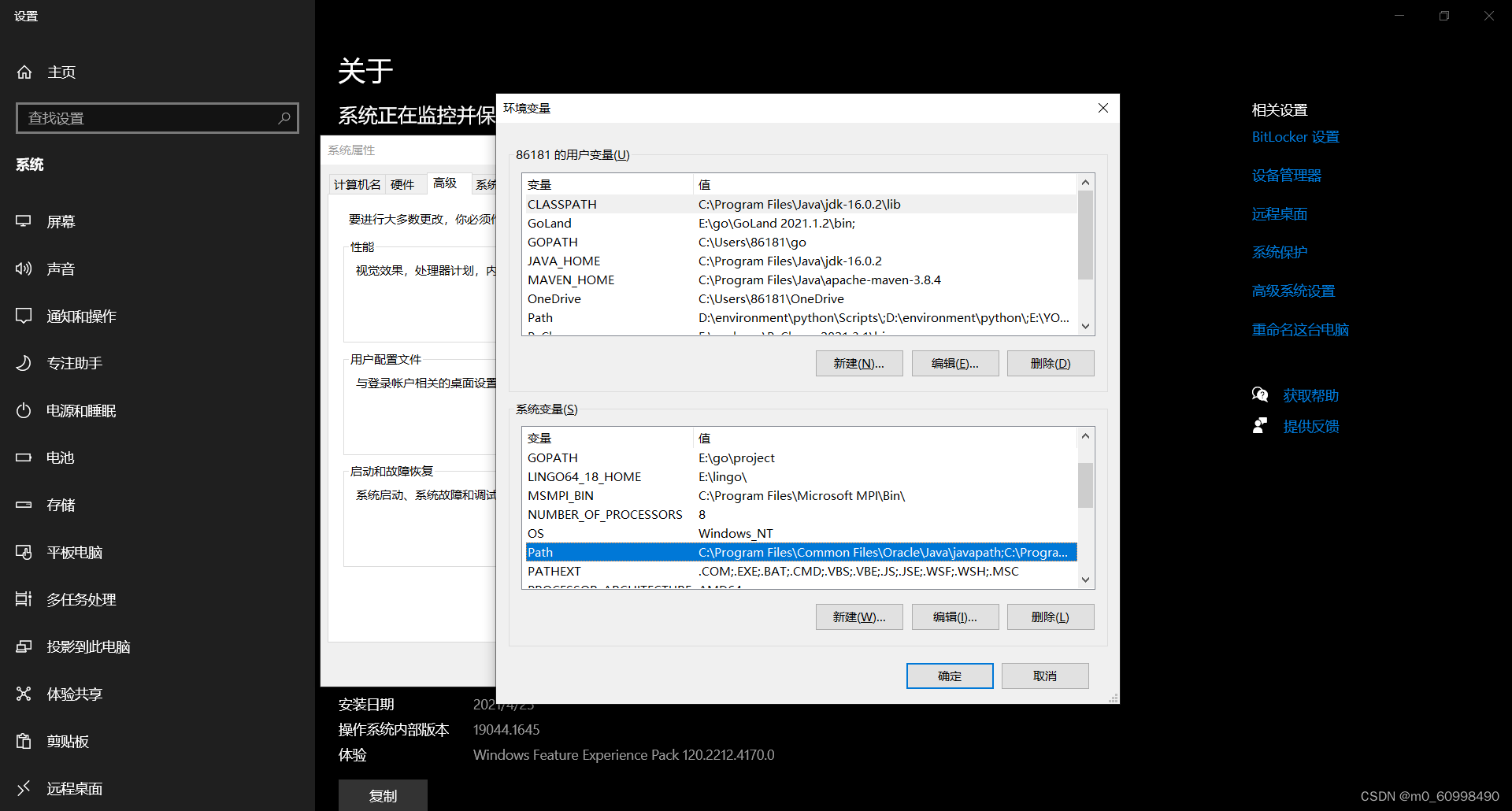This screenshot has height=811, width=1512.
Task: Cancel with the 取消 button
Action: pyautogui.click(x=1045, y=676)
